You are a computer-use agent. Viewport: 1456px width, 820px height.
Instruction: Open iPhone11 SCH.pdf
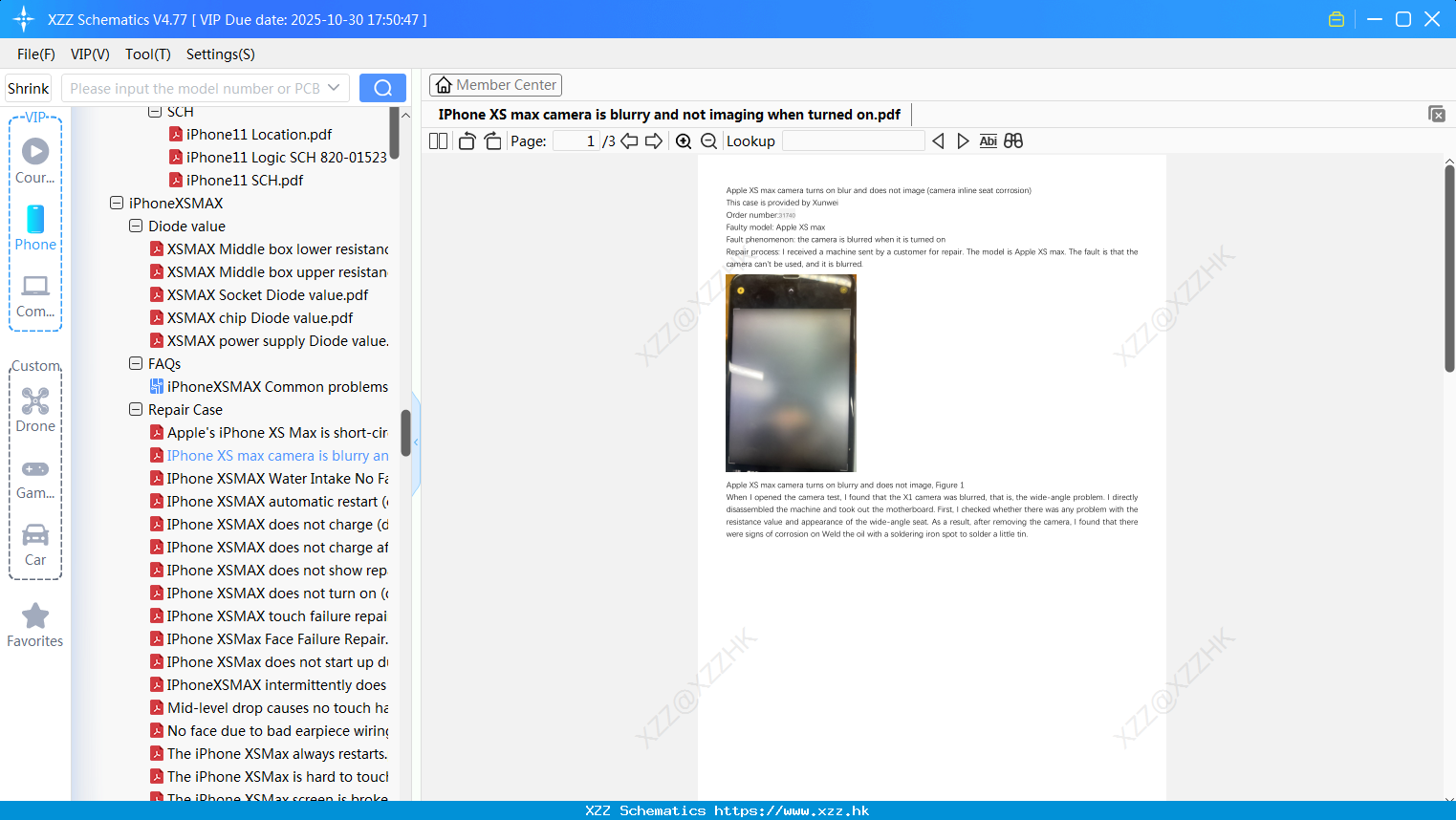click(236, 180)
